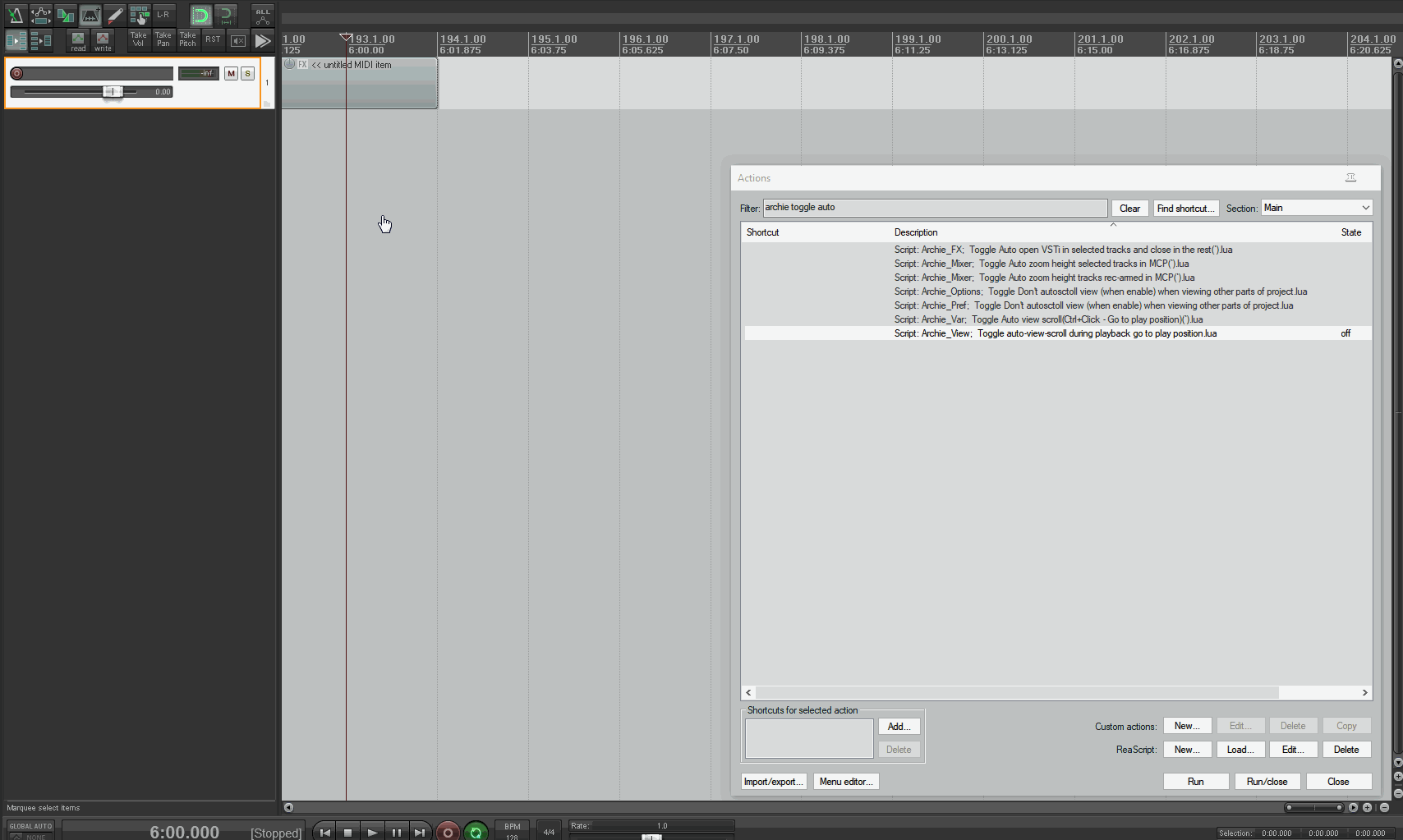Click the envelope move-with-items toolbar icon

(x=40, y=14)
